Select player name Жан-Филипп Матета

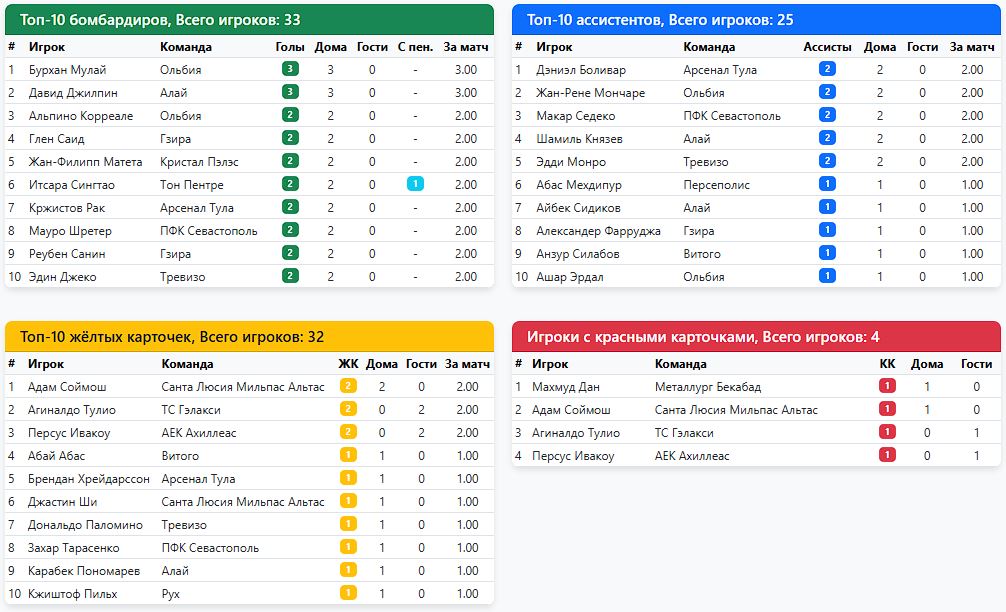coord(85,162)
